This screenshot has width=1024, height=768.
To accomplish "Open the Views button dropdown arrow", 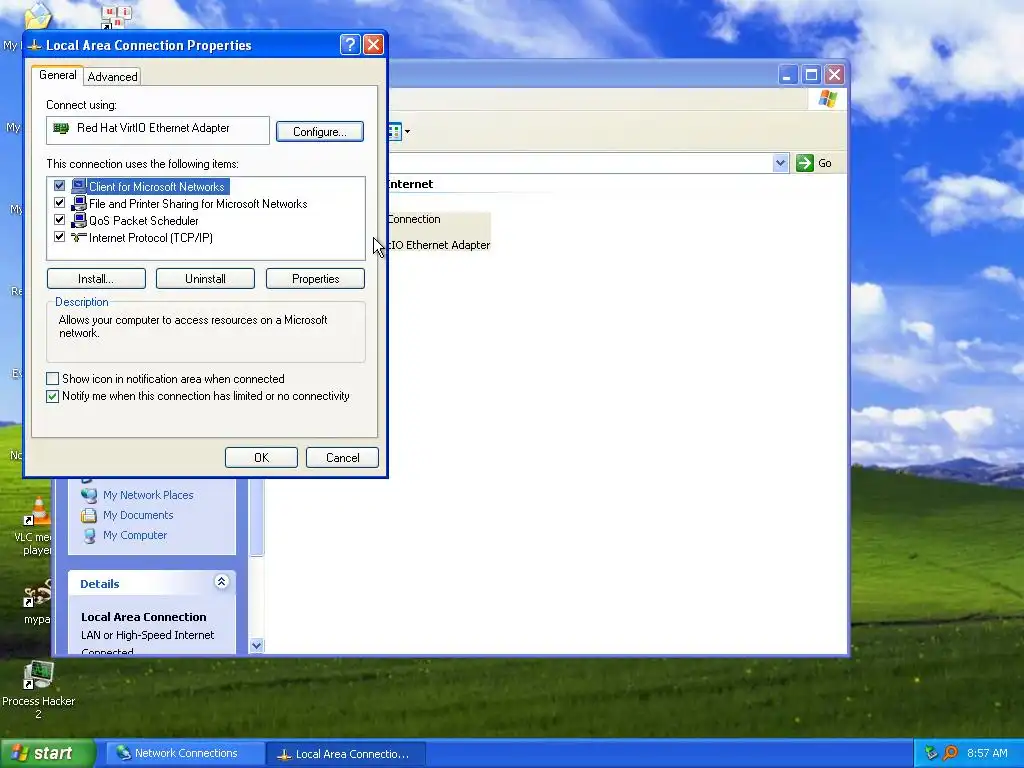I will 408,131.
